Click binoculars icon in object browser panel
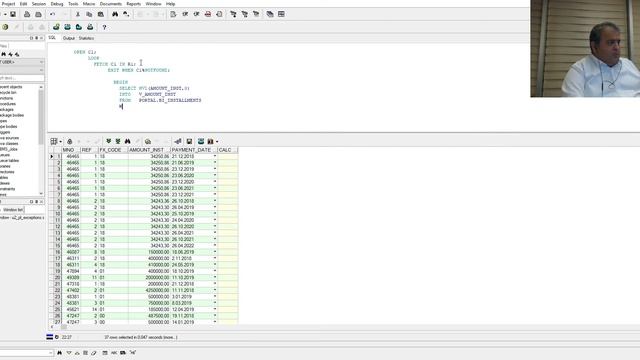Image resolution: width=640 pixels, height=360 pixels. 4,54
